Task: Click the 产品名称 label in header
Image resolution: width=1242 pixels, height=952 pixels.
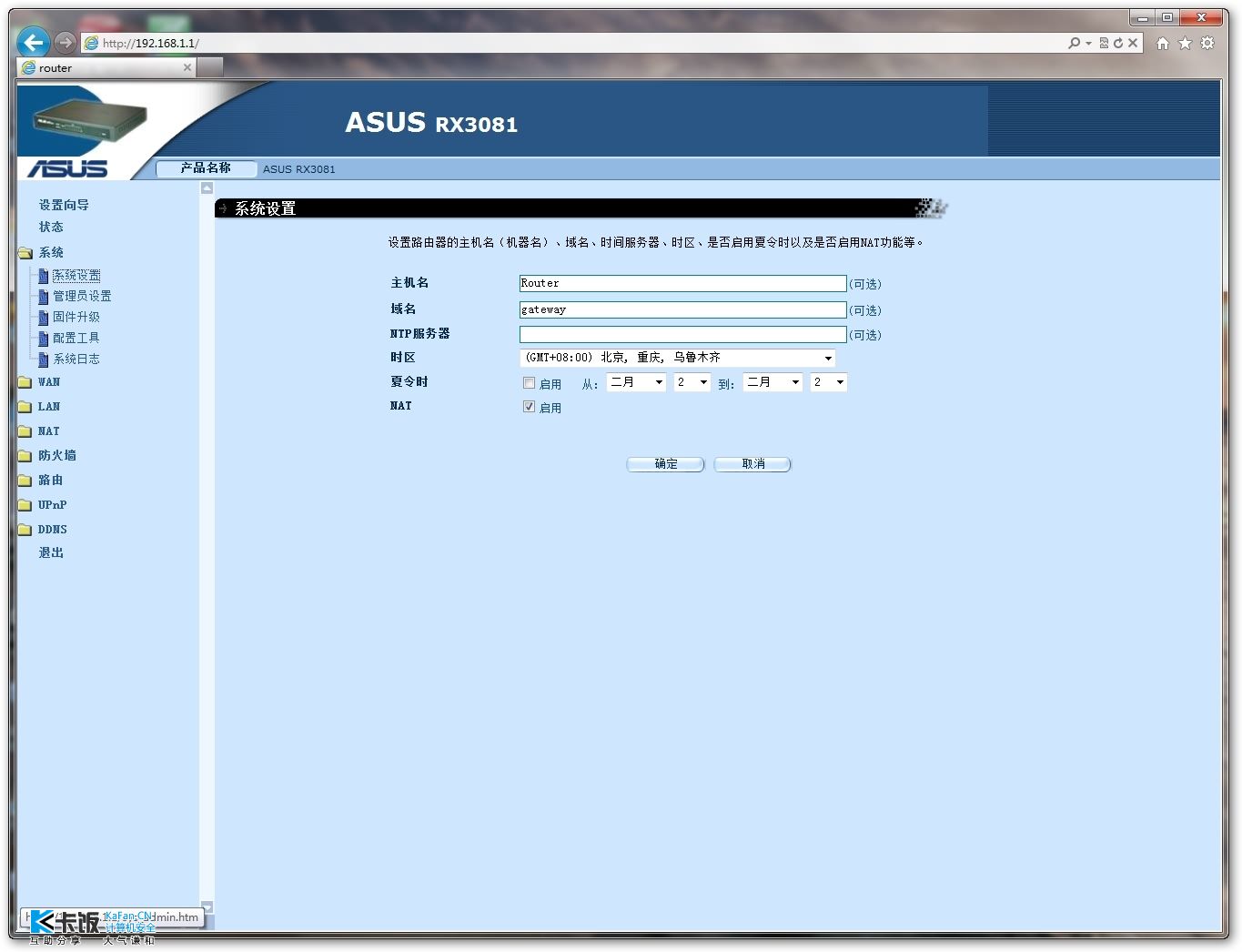Action: click(x=206, y=168)
